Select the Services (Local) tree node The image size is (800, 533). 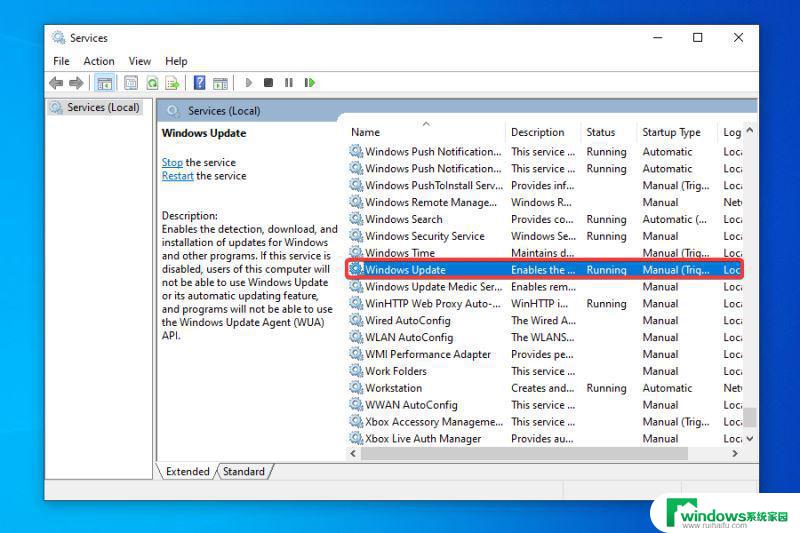click(x=95, y=108)
